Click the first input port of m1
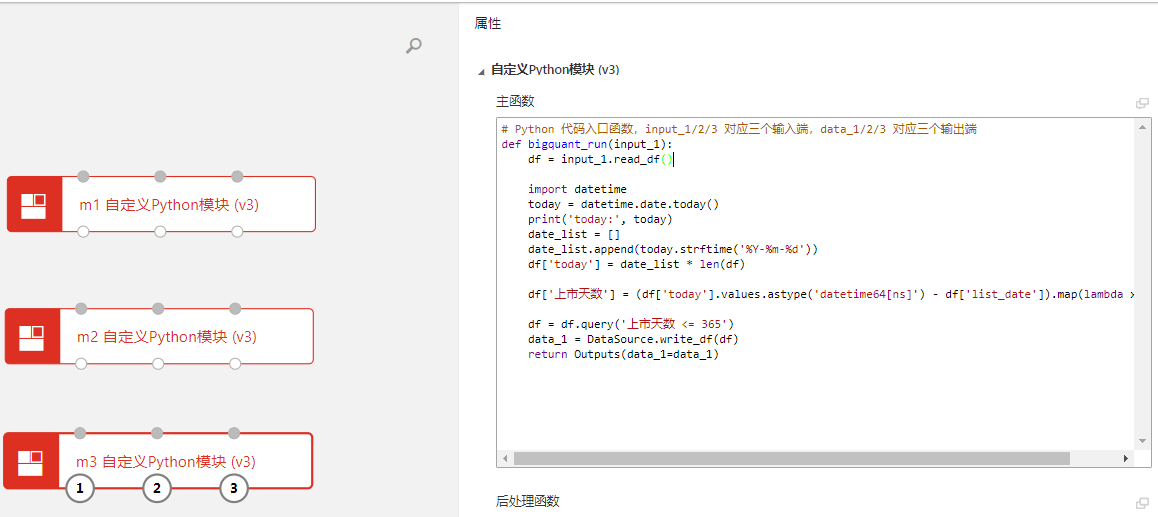 coord(83,177)
